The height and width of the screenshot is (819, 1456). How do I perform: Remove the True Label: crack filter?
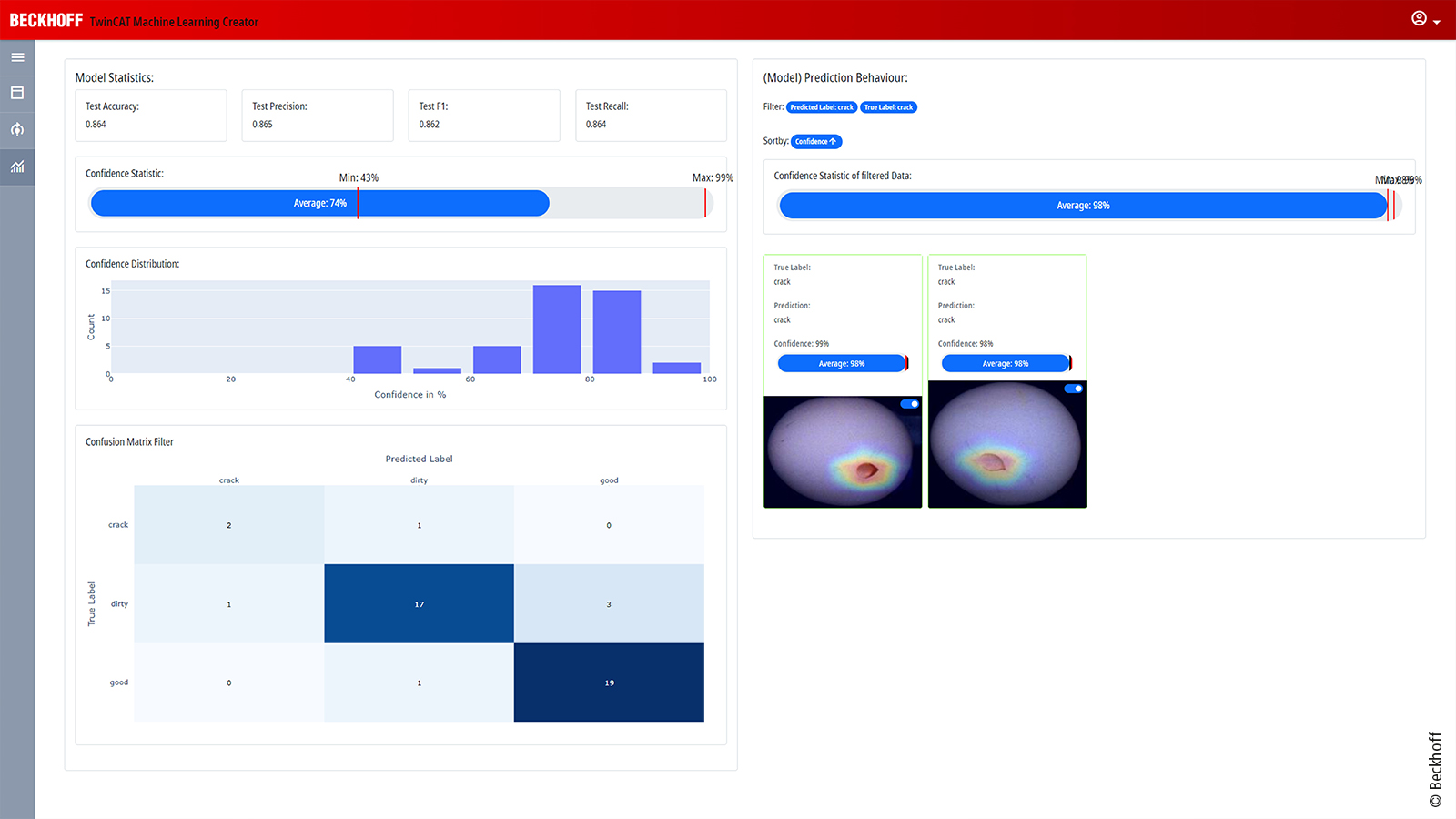[x=888, y=107]
